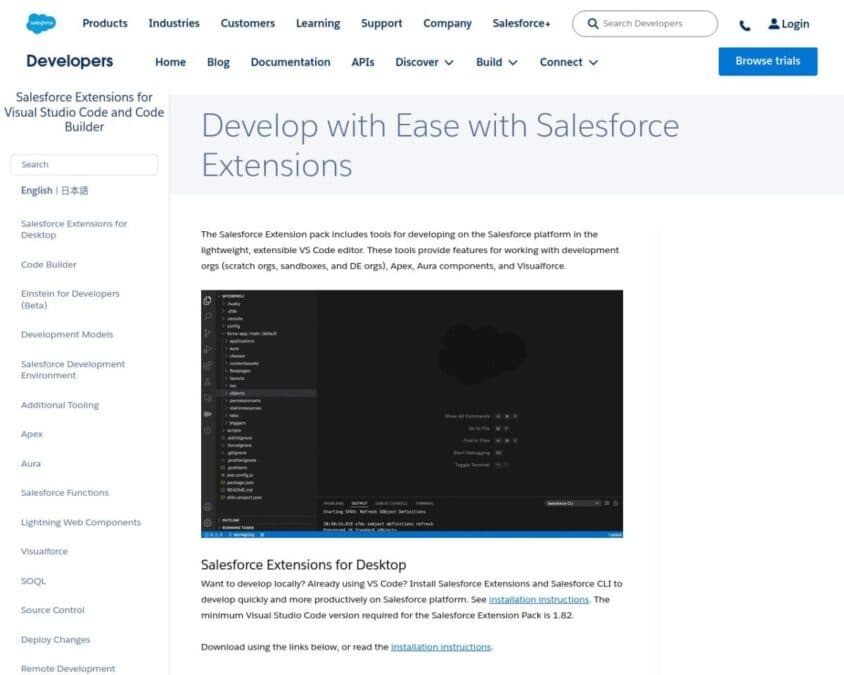
Task: Click 'Salesforce Extensions for Desktop' section heading
Action: [304, 565]
